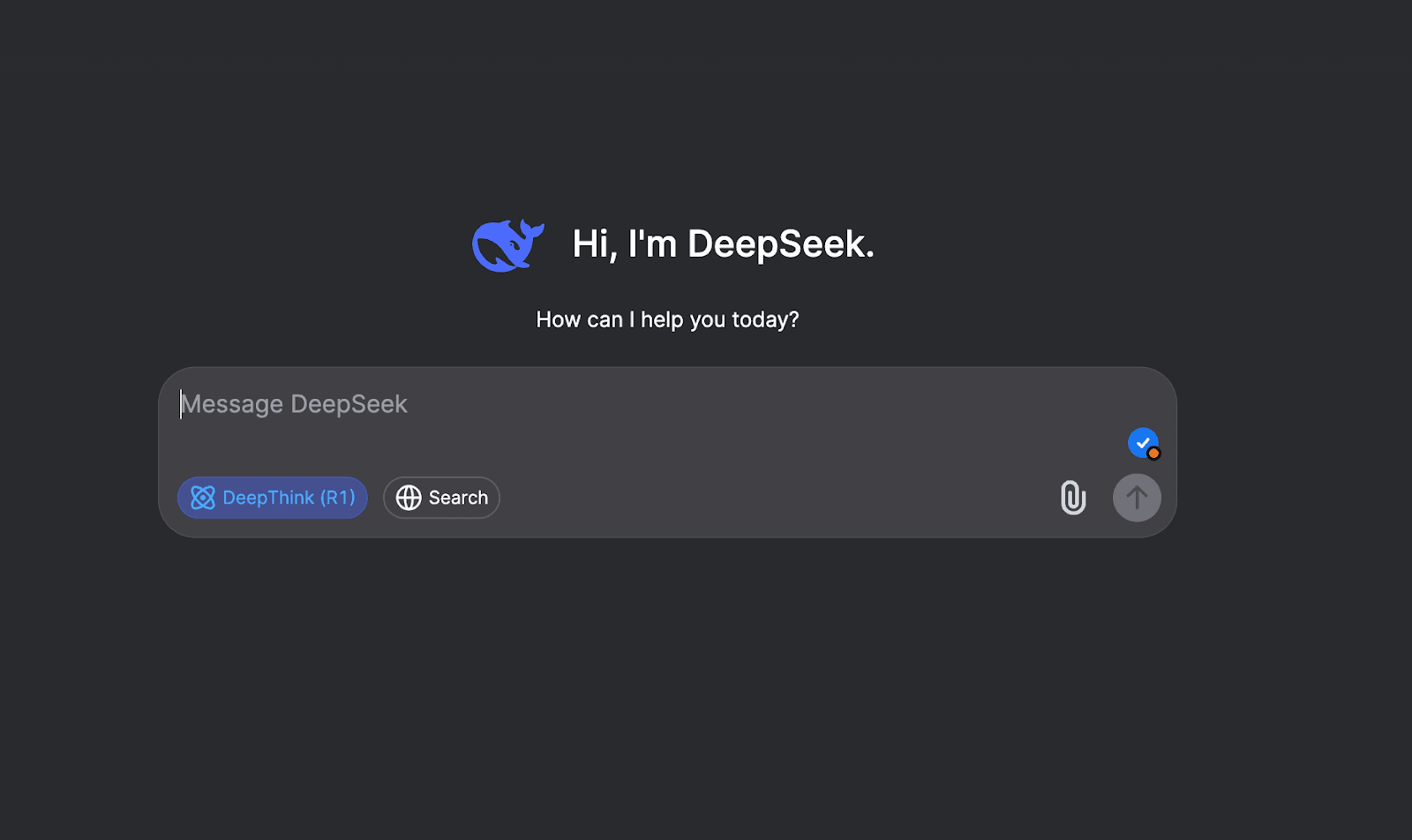Screen dimensions: 1412x840
Task: Click the DeepSeek whale logo
Action: coord(507,244)
